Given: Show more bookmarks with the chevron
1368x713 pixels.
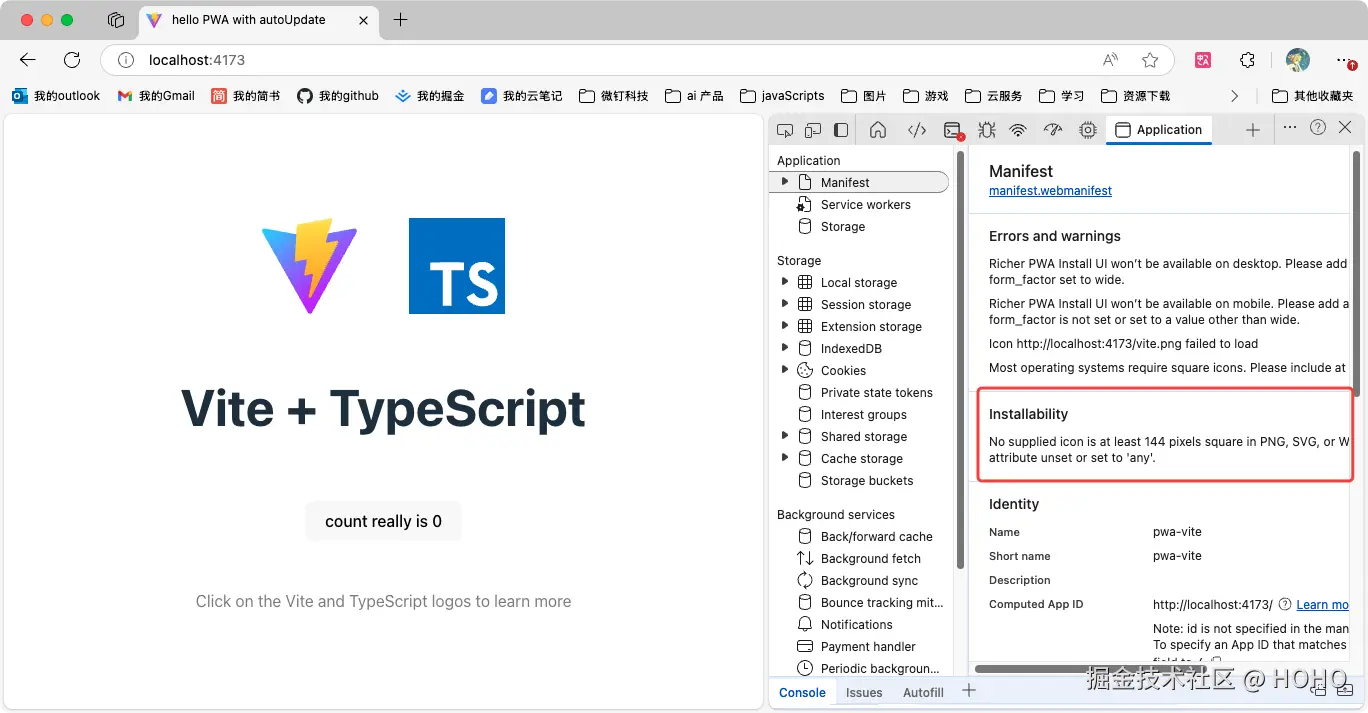Looking at the screenshot, I should (1234, 96).
